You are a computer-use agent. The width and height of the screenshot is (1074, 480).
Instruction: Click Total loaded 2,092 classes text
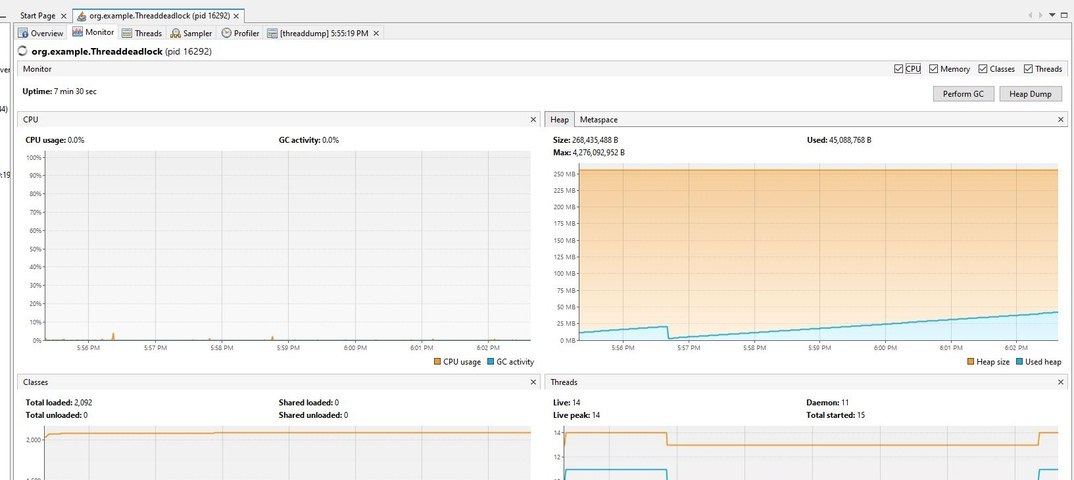click(x=59, y=402)
